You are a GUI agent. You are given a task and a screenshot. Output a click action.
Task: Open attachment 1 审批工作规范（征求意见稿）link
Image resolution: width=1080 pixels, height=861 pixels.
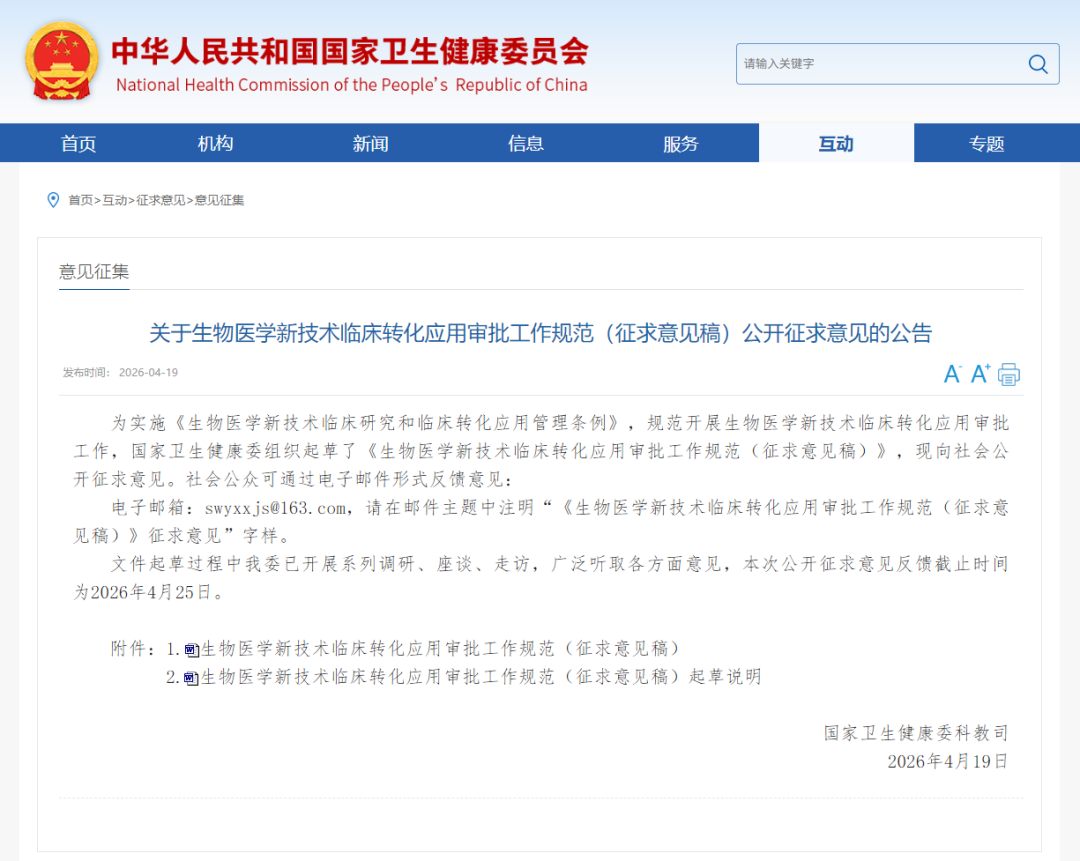[438, 648]
